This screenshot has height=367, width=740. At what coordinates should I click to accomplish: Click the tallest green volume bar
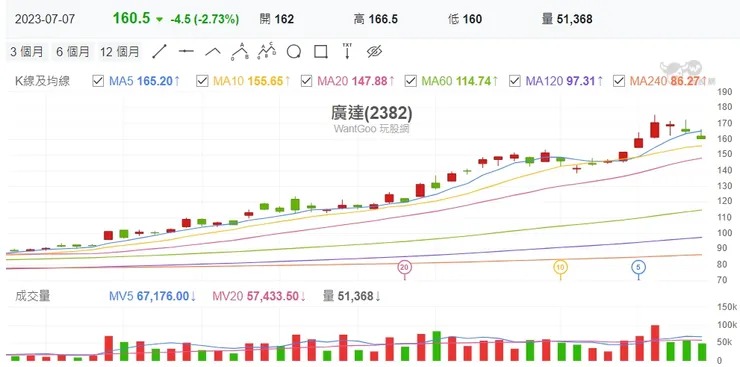436,346
